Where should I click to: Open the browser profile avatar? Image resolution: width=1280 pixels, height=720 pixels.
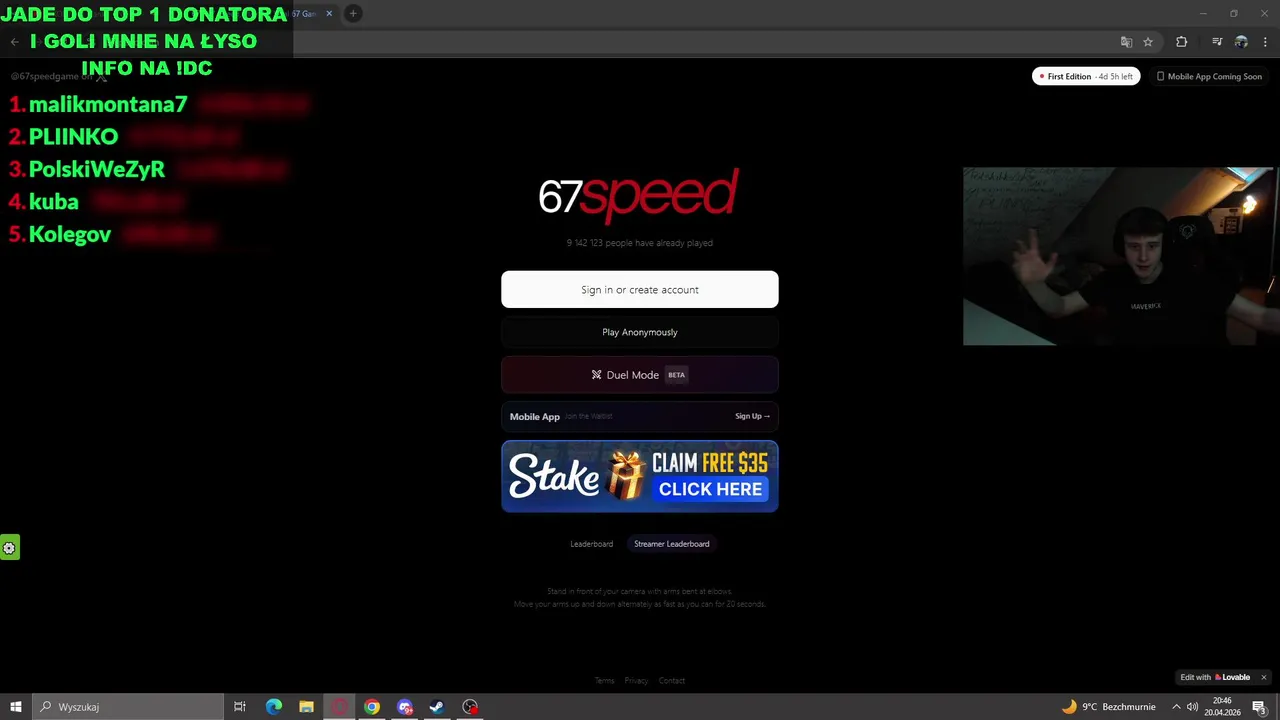point(1241,42)
